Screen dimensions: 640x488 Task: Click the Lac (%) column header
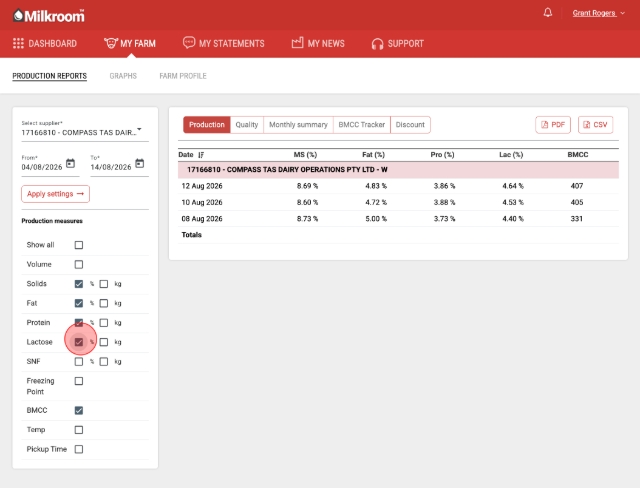point(511,155)
